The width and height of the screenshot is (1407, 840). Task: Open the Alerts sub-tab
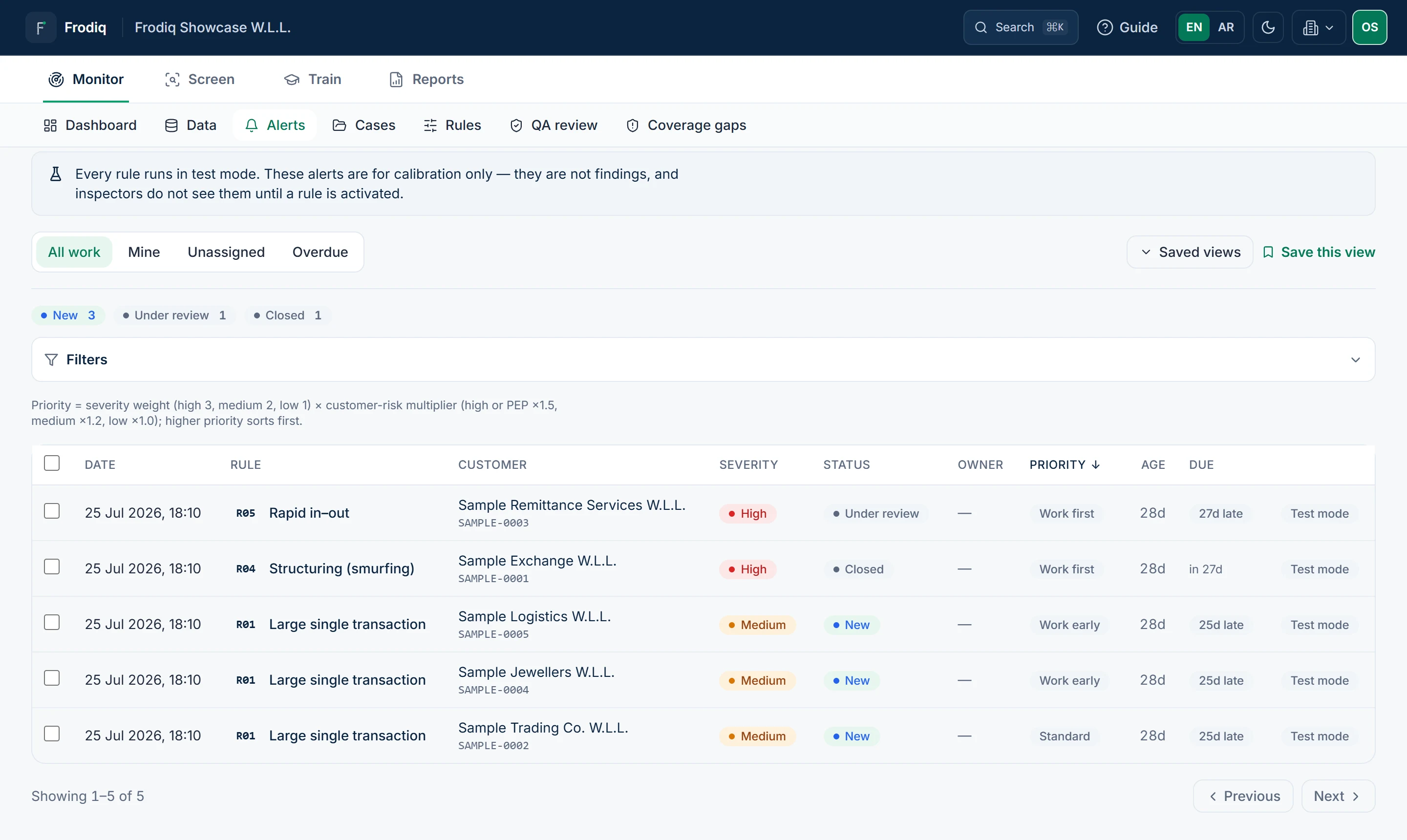275,125
